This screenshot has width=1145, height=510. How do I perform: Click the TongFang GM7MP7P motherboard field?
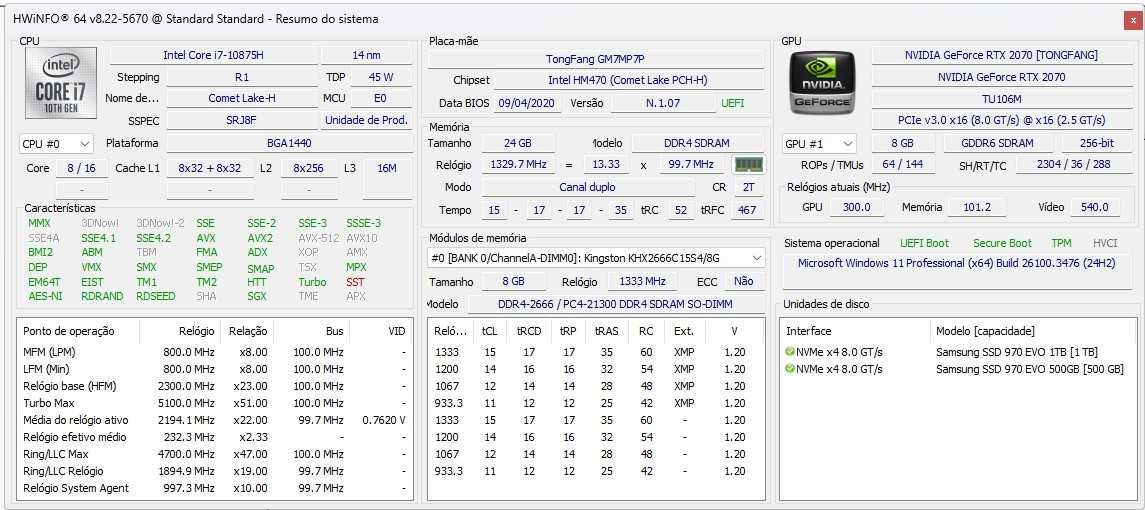(x=595, y=59)
